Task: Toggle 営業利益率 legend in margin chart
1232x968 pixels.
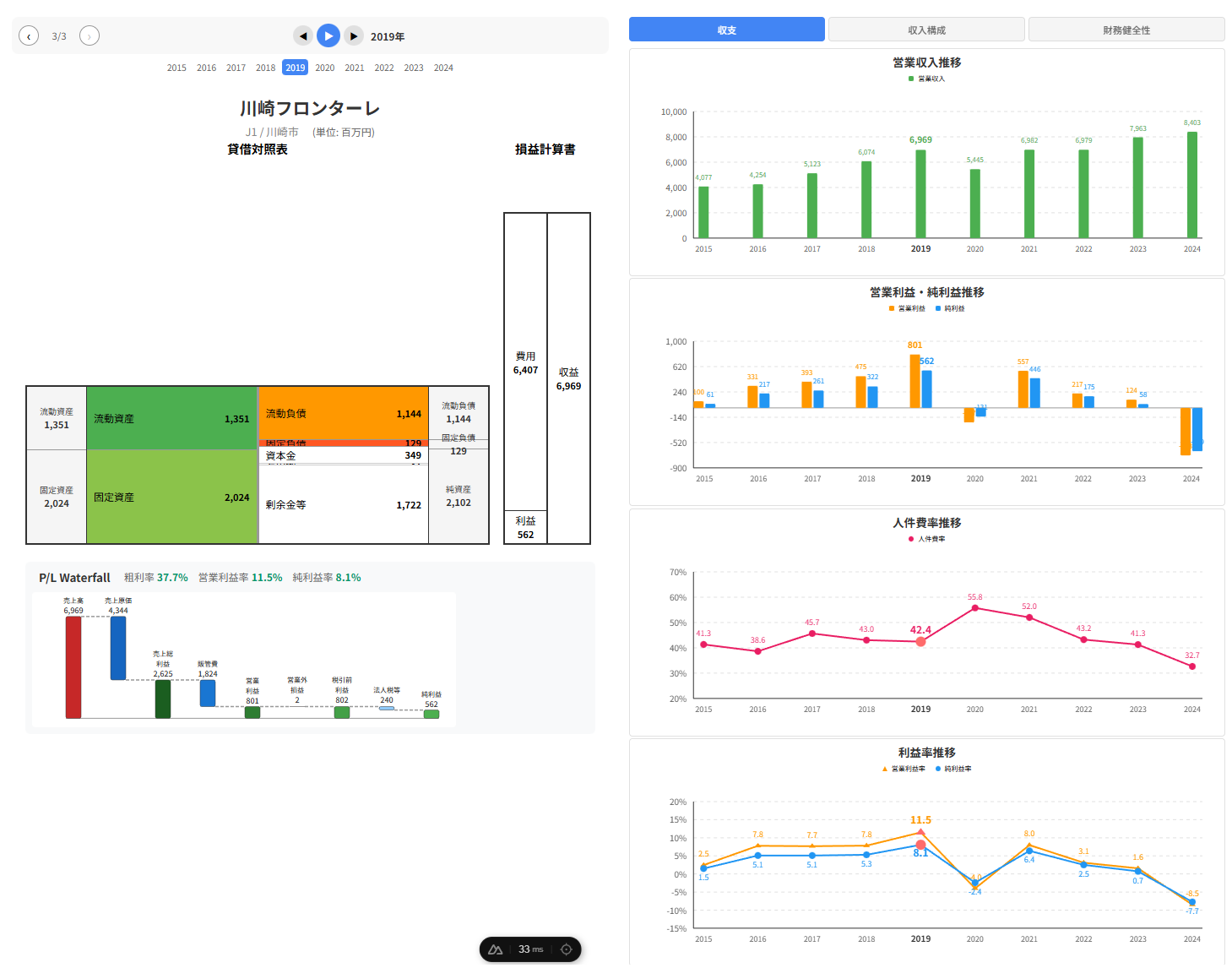Action: point(904,769)
